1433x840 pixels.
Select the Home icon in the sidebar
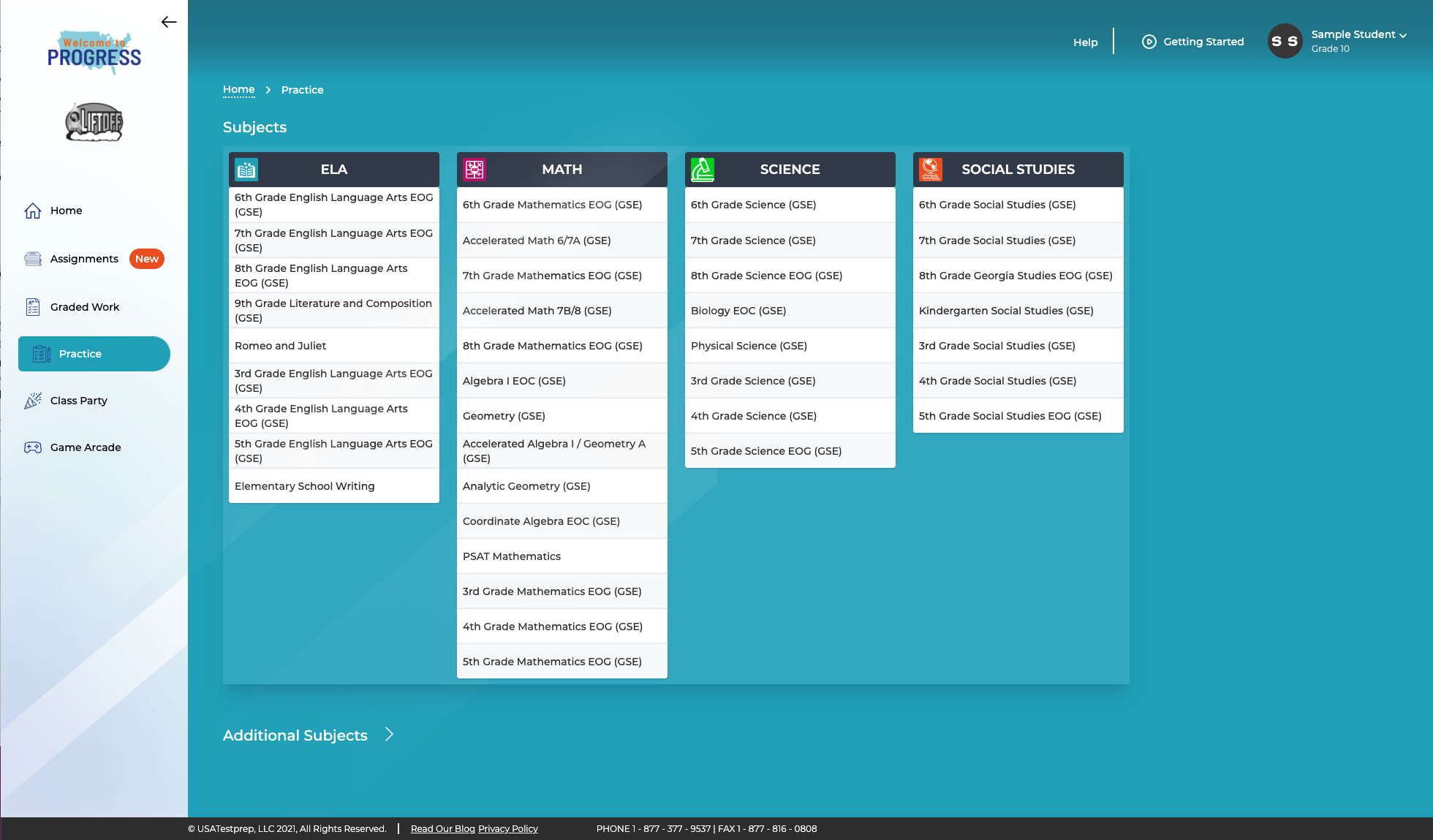[32, 211]
